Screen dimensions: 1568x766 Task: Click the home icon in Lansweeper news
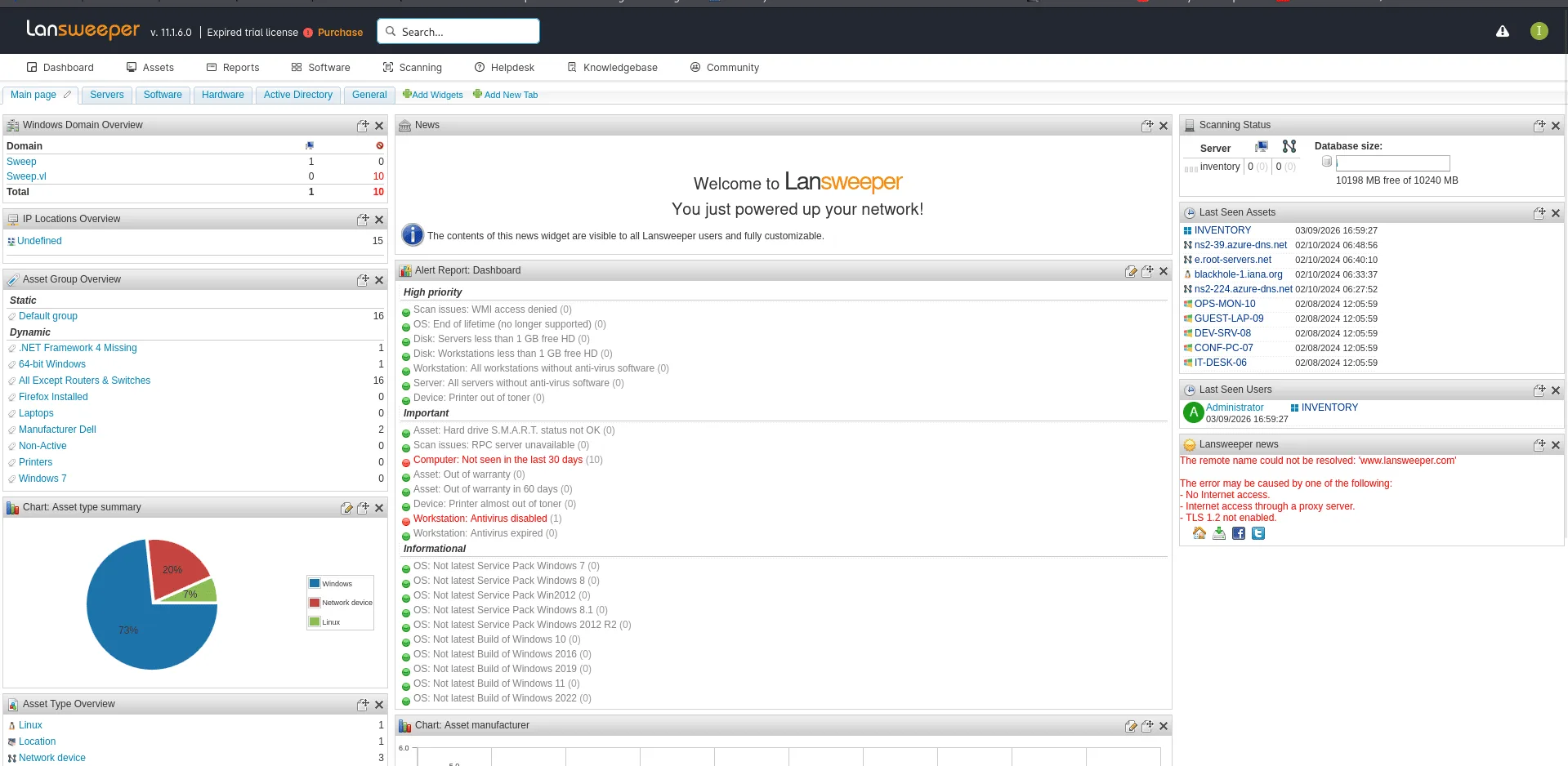click(1199, 533)
